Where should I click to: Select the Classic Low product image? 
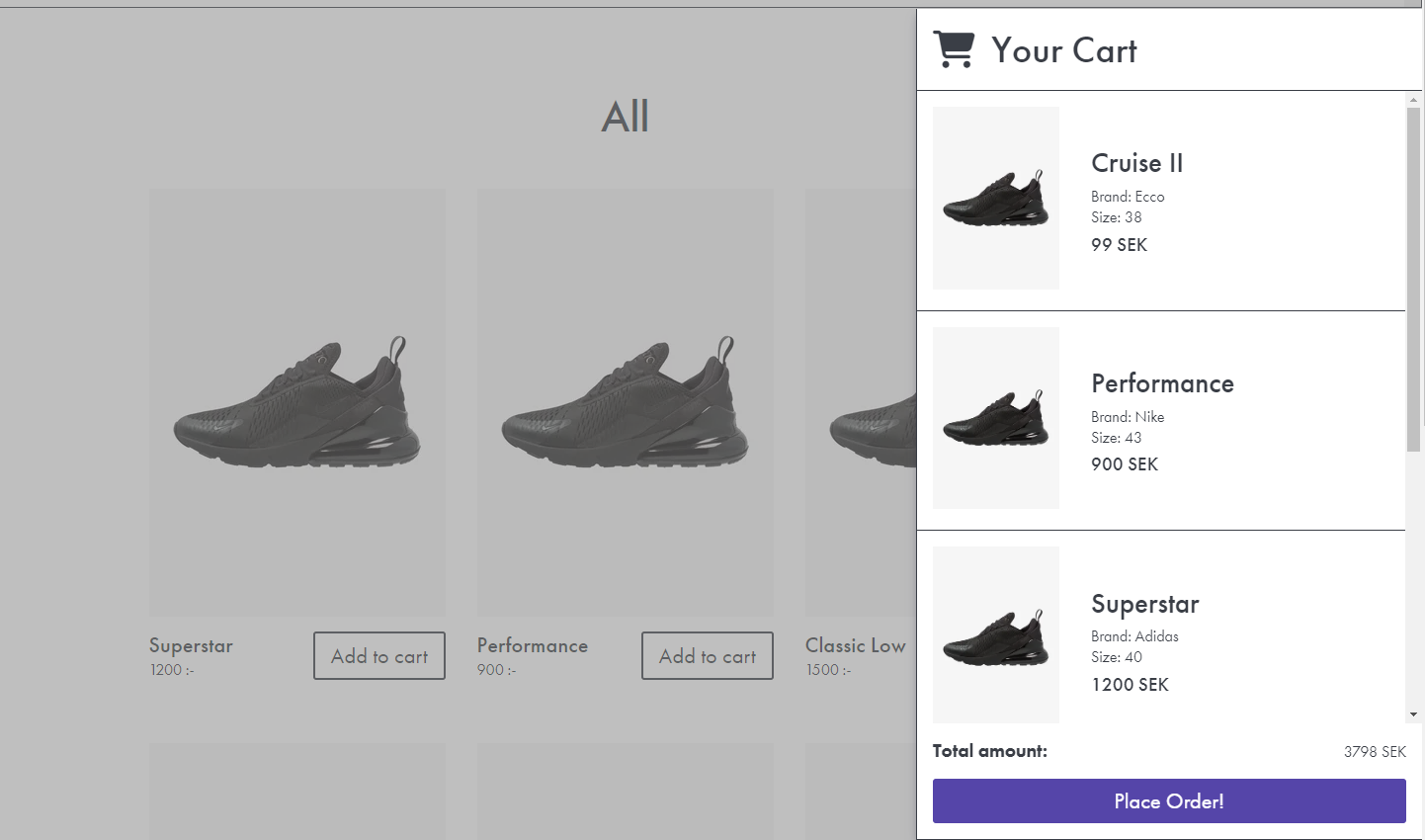(861, 402)
